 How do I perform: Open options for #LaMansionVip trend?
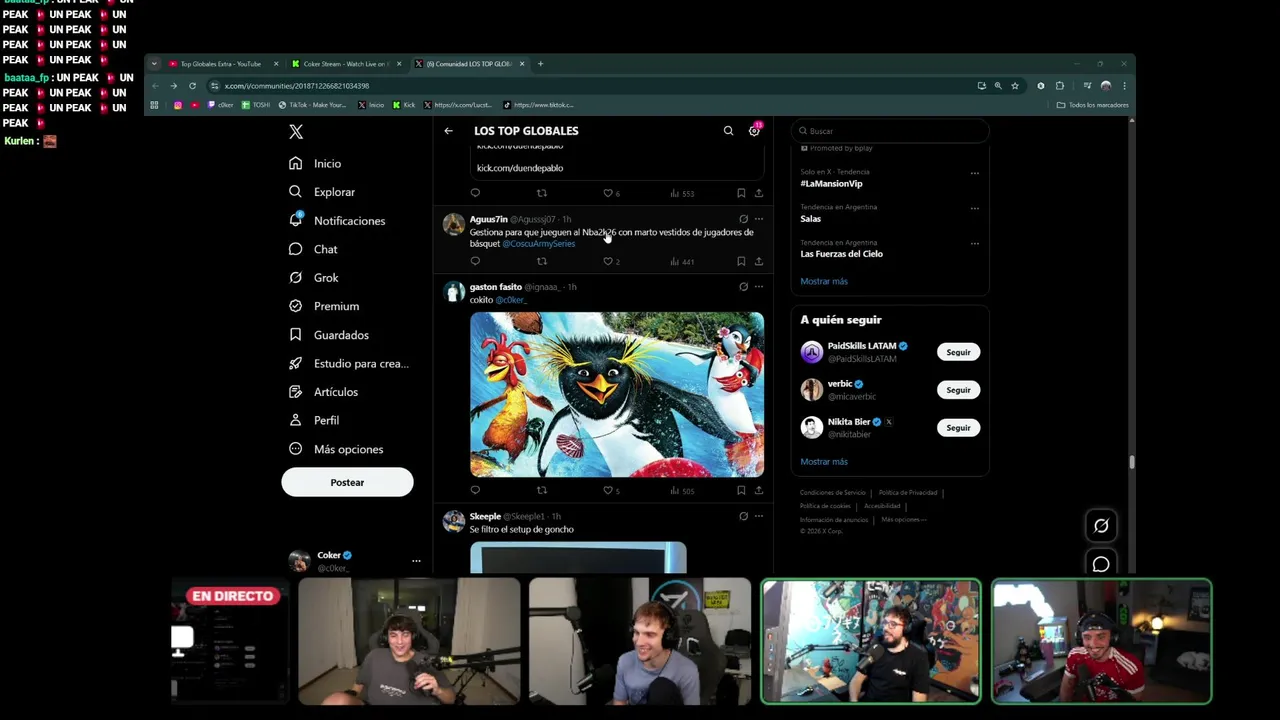974,173
